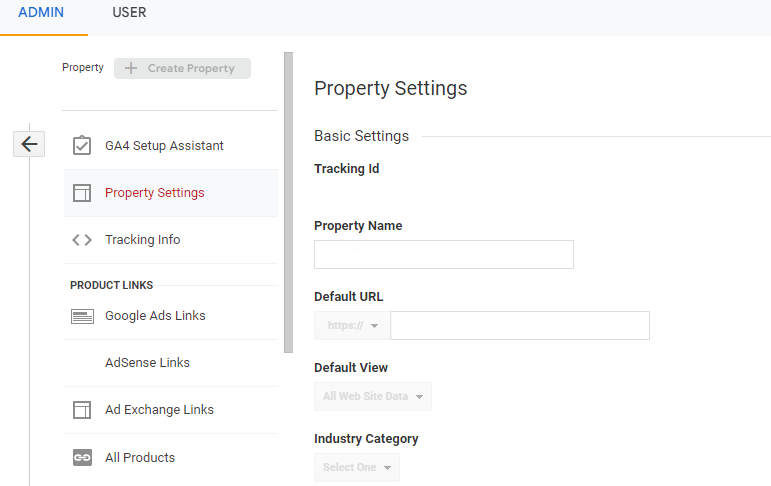Click the Property Settings layout icon
The image size is (771, 486).
click(82, 193)
